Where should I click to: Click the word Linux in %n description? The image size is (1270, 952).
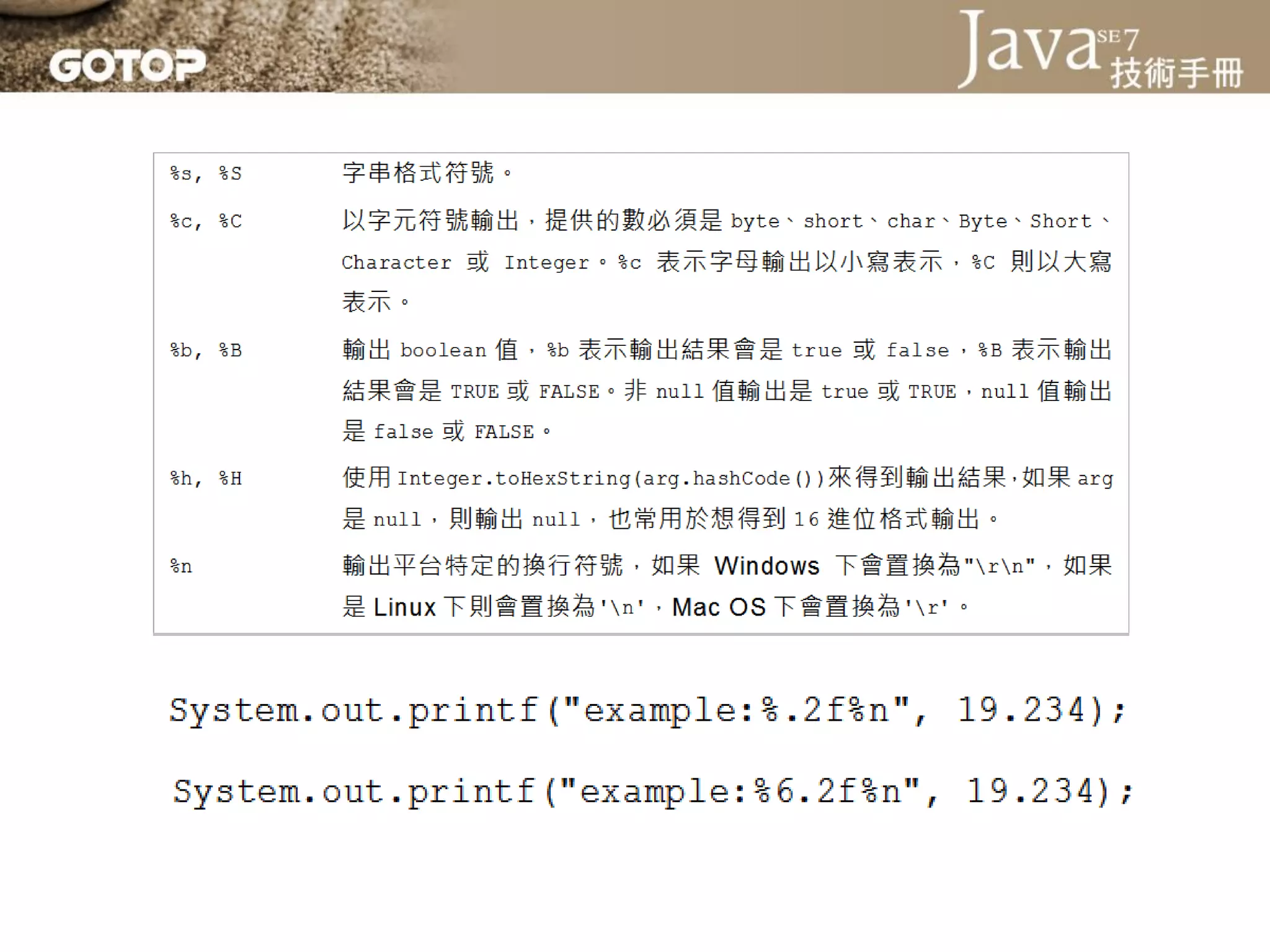pos(405,607)
